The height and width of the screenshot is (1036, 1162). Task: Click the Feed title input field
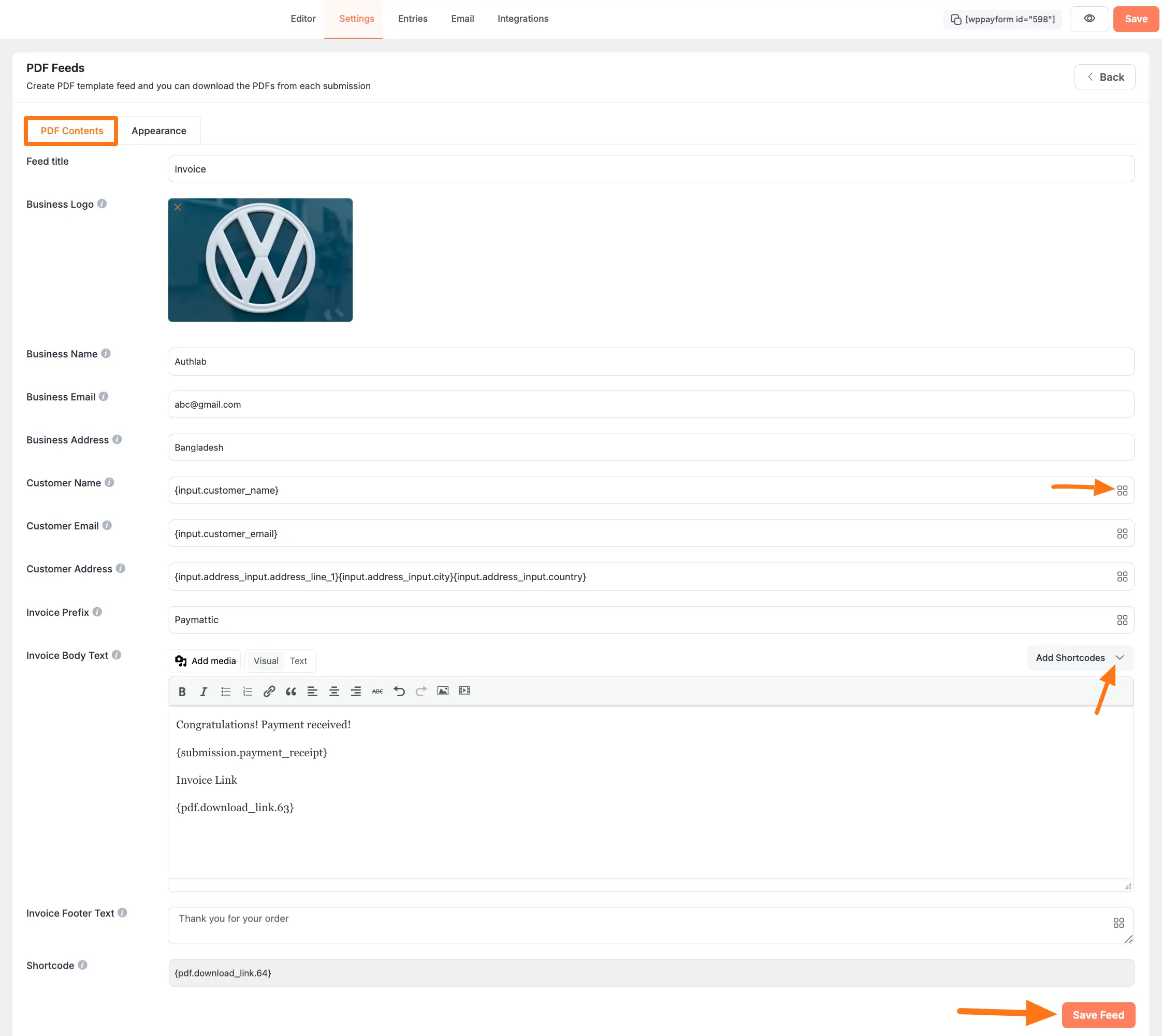[650, 169]
